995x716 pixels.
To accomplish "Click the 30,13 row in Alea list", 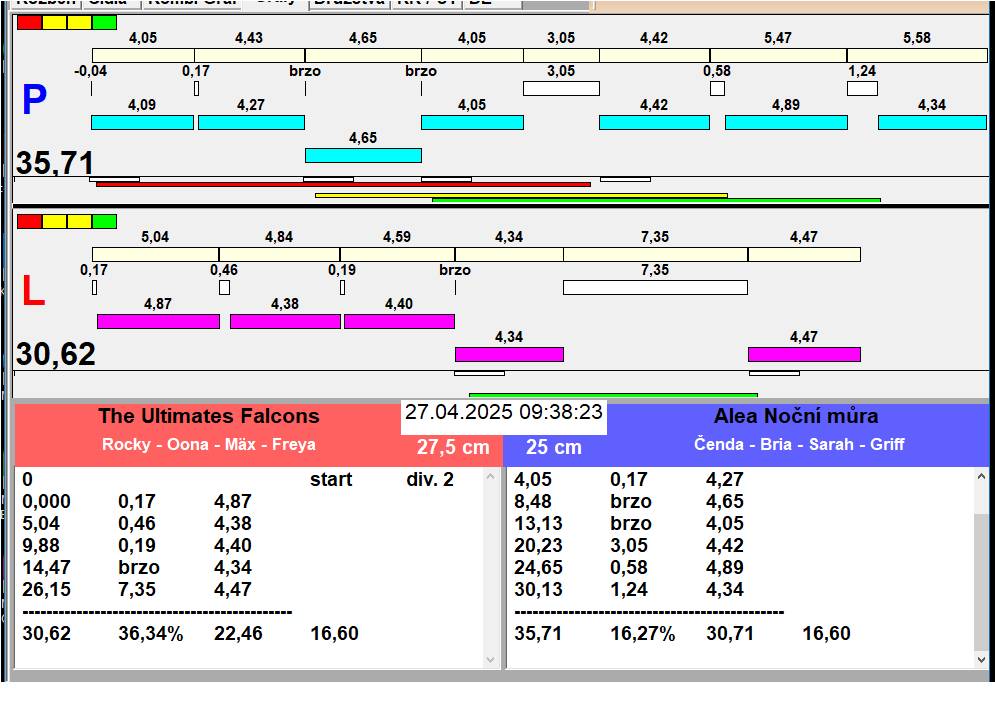I will 629,590.
